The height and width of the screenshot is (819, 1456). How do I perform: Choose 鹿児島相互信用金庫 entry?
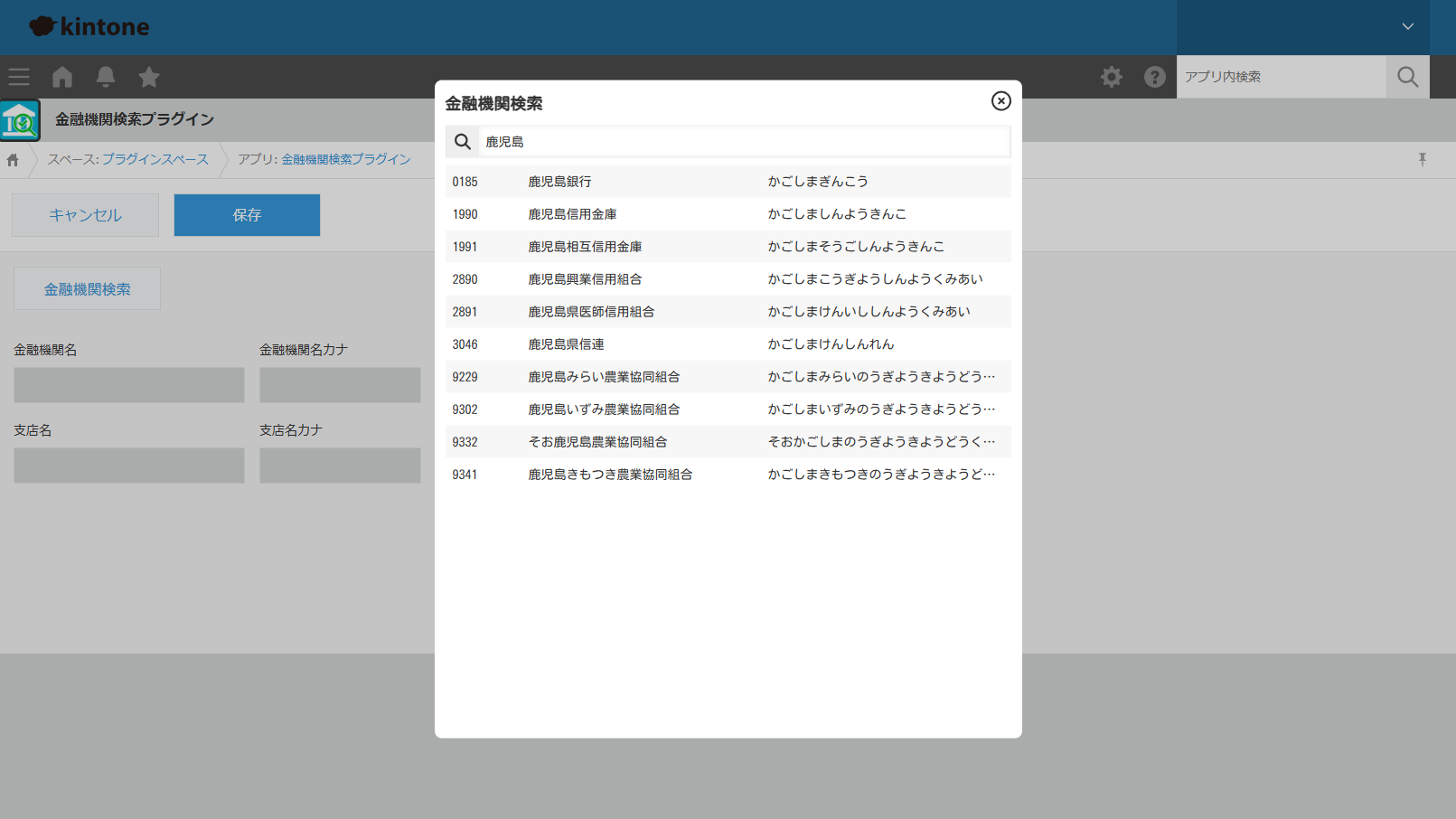(x=728, y=247)
